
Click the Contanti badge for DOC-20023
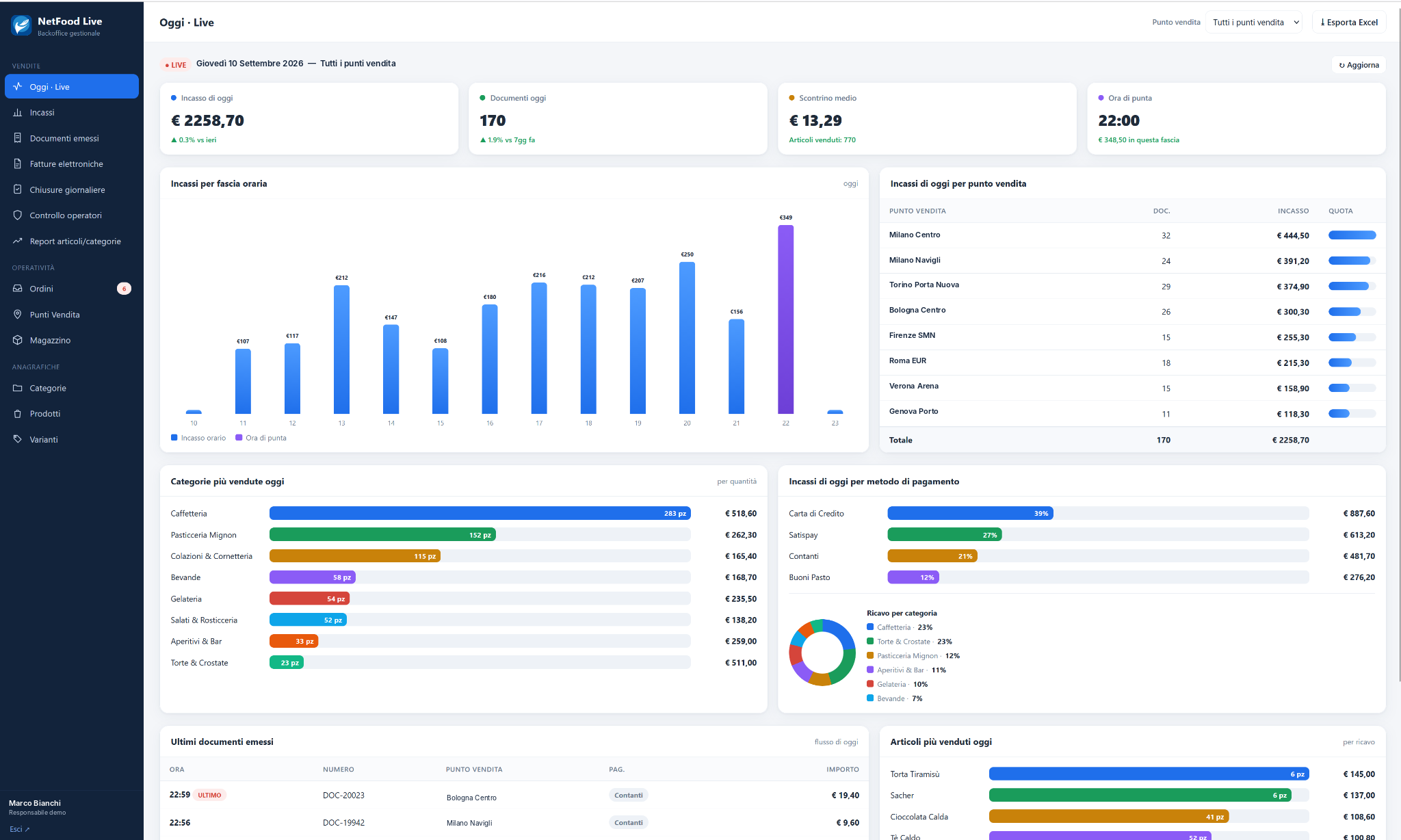point(628,795)
